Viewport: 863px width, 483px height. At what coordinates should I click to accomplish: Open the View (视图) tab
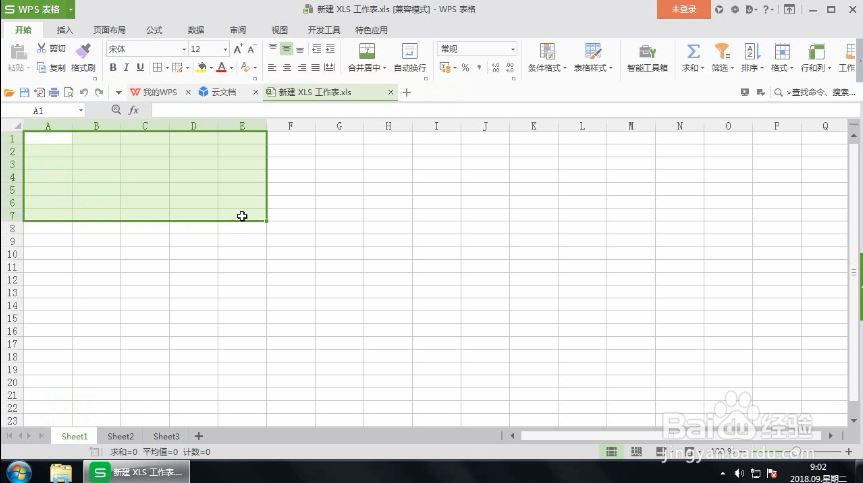280,30
